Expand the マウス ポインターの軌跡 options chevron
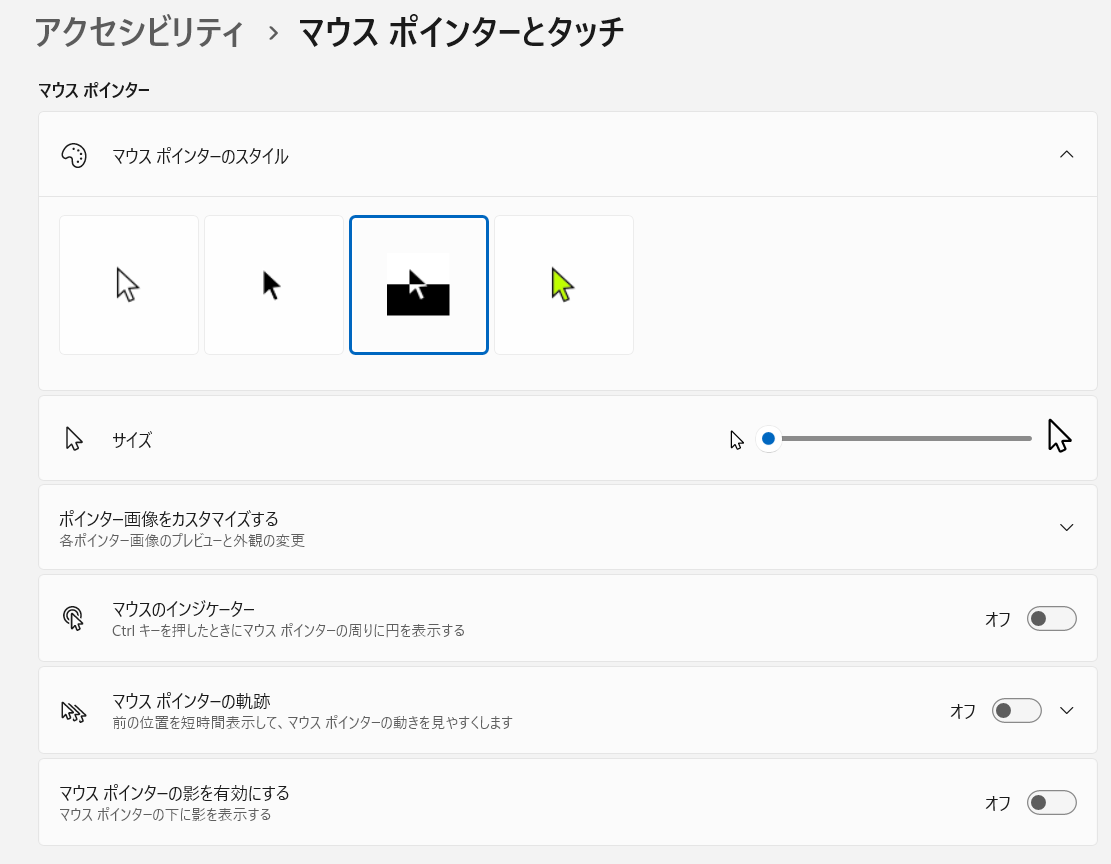The height and width of the screenshot is (864, 1111). (1066, 711)
